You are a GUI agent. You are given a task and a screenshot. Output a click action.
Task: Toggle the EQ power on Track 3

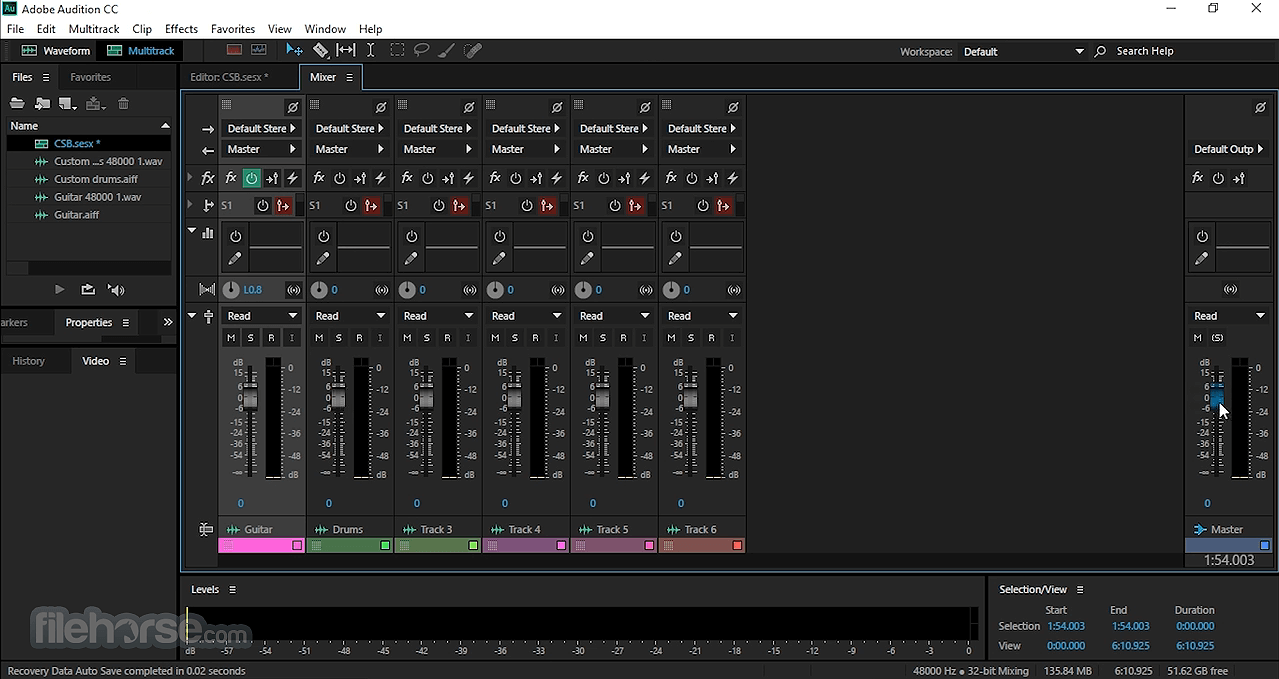point(412,236)
